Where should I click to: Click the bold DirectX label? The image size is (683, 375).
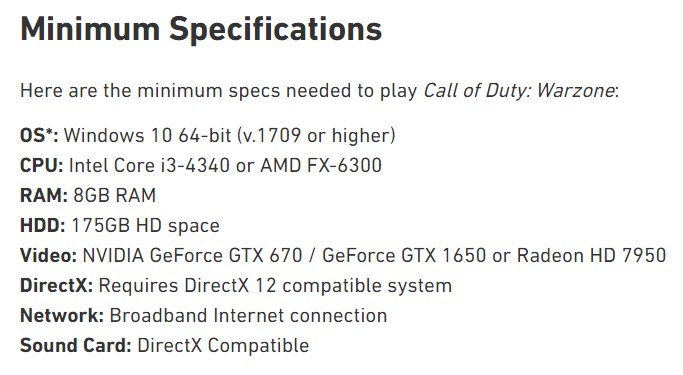[x=56, y=286]
